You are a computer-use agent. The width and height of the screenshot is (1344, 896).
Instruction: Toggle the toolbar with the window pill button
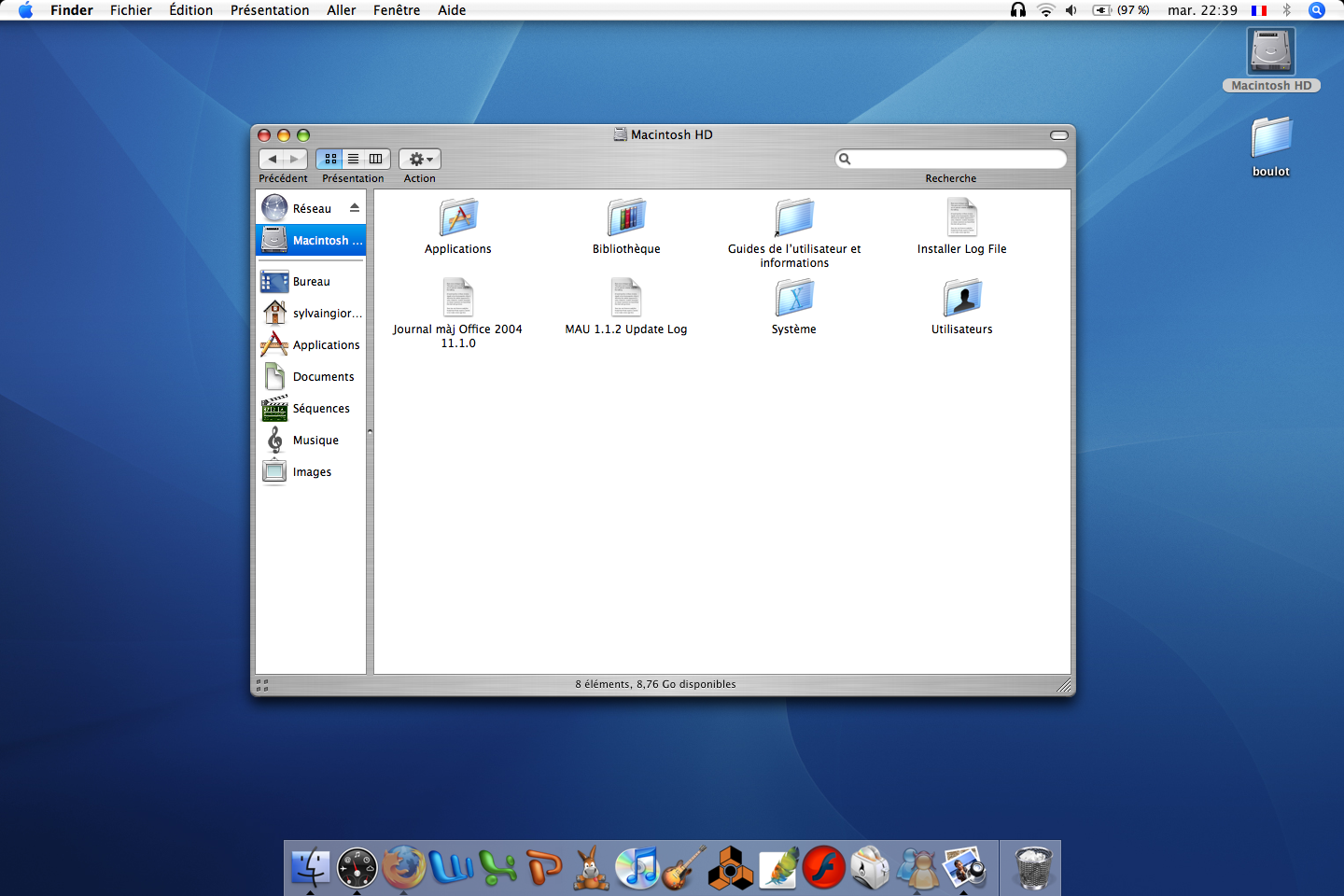point(1059,135)
